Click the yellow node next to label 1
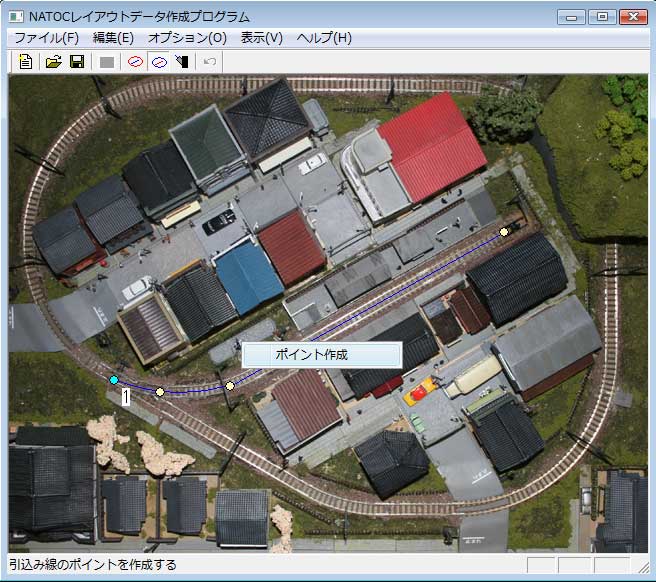The image size is (656, 582). point(160,392)
